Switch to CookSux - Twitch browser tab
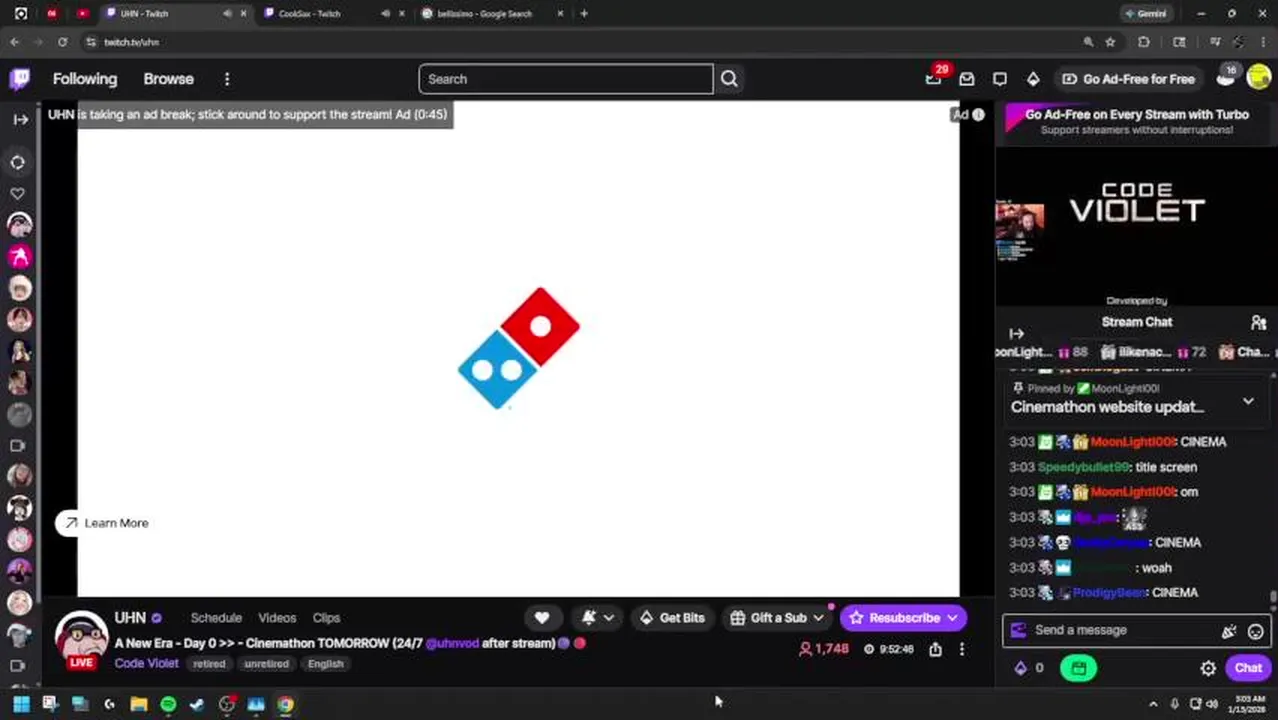 pos(325,14)
